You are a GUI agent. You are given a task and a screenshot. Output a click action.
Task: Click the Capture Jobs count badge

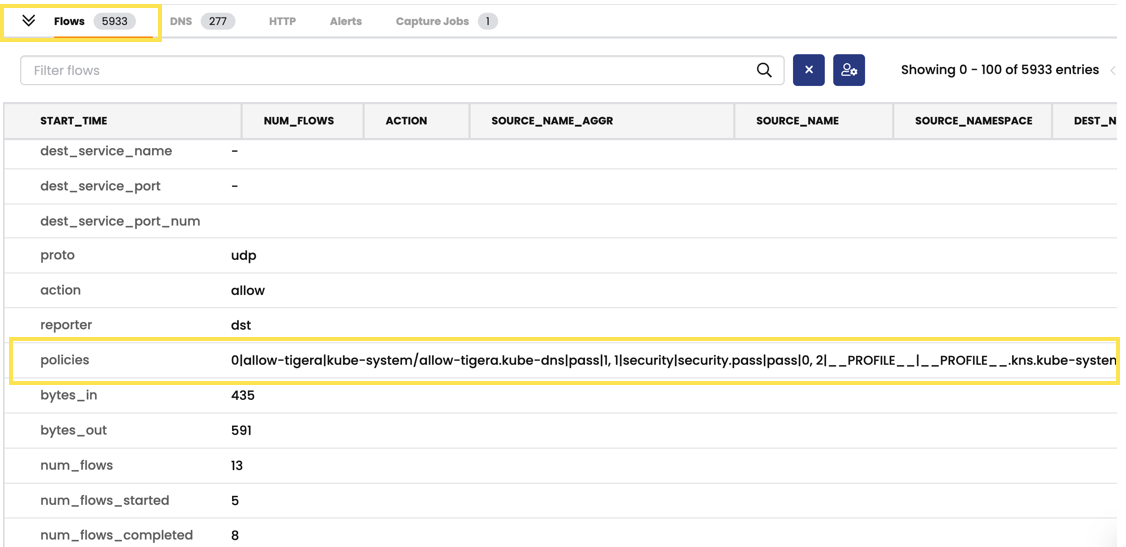[x=487, y=21]
